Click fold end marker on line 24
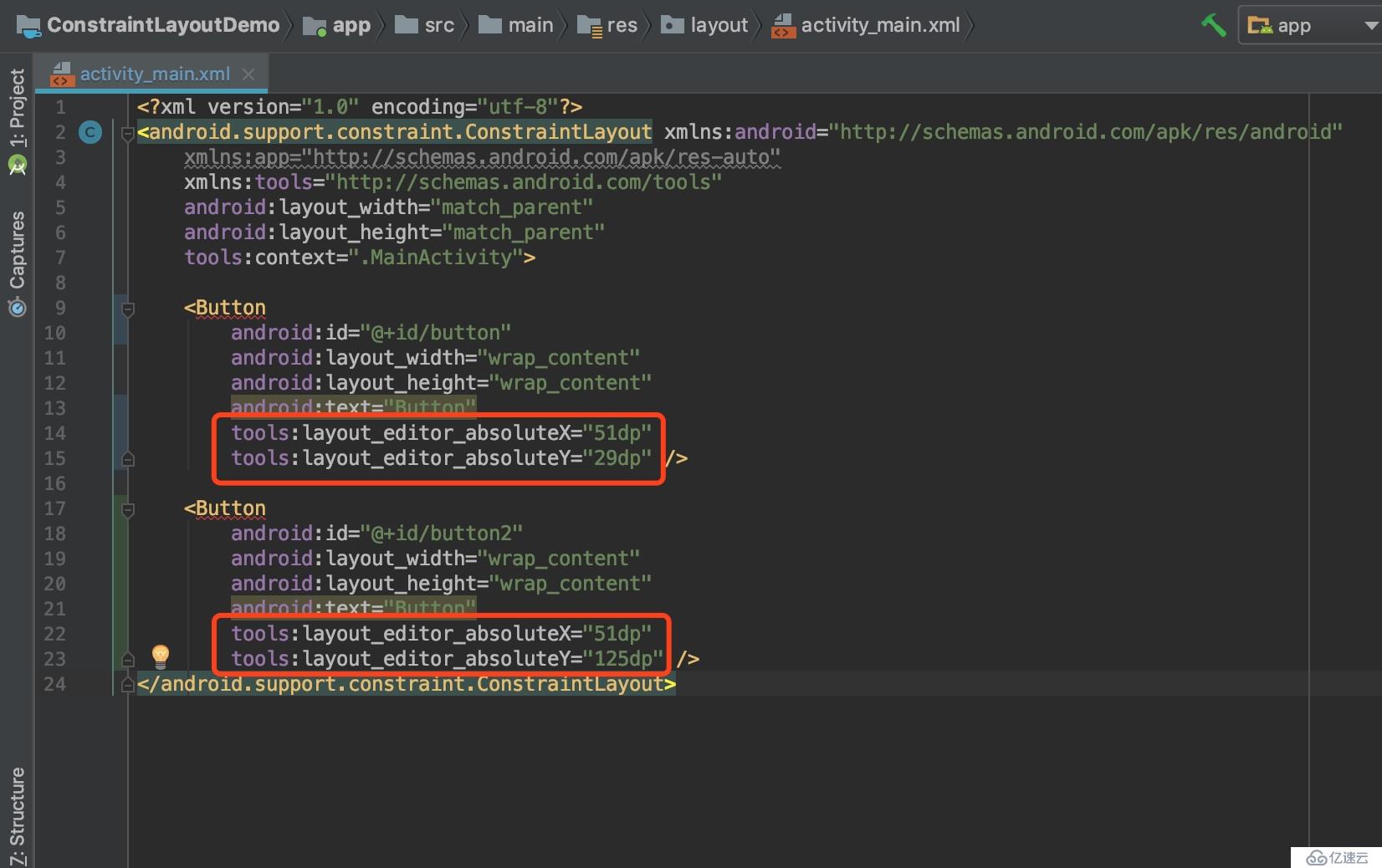The width and height of the screenshot is (1382, 868). [128, 684]
